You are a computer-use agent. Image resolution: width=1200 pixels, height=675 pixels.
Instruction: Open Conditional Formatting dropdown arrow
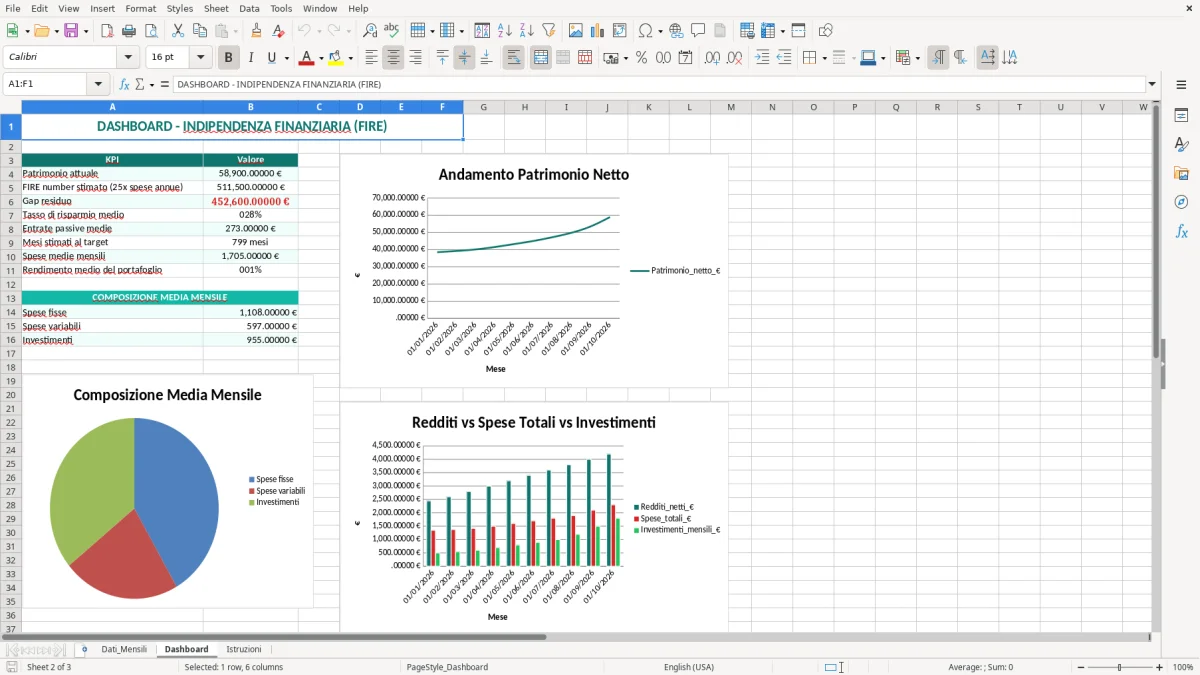point(917,58)
